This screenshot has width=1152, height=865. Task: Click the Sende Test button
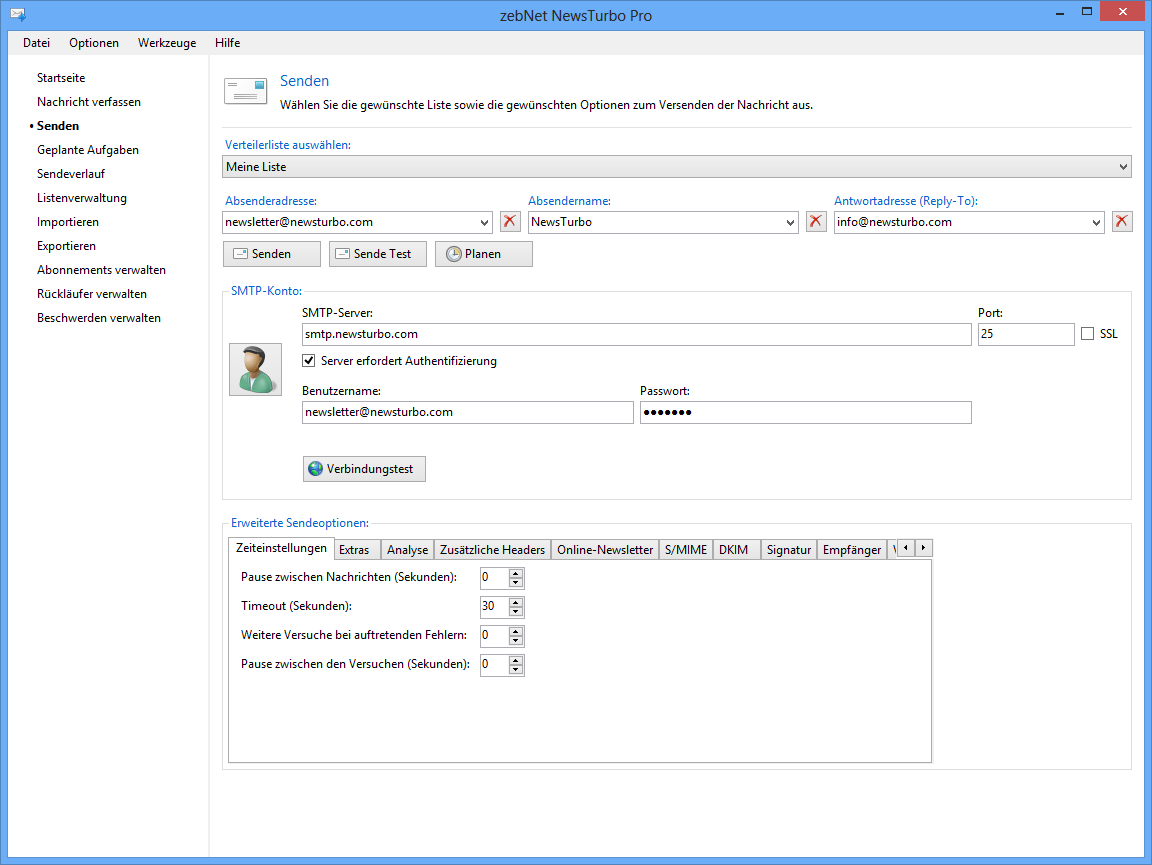click(x=377, y=254)
